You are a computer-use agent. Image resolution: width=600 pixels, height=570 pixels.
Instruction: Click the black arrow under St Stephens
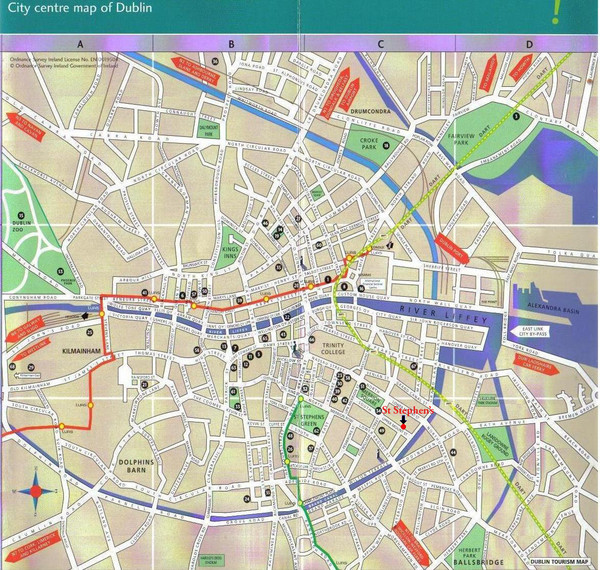coord(402,423)
